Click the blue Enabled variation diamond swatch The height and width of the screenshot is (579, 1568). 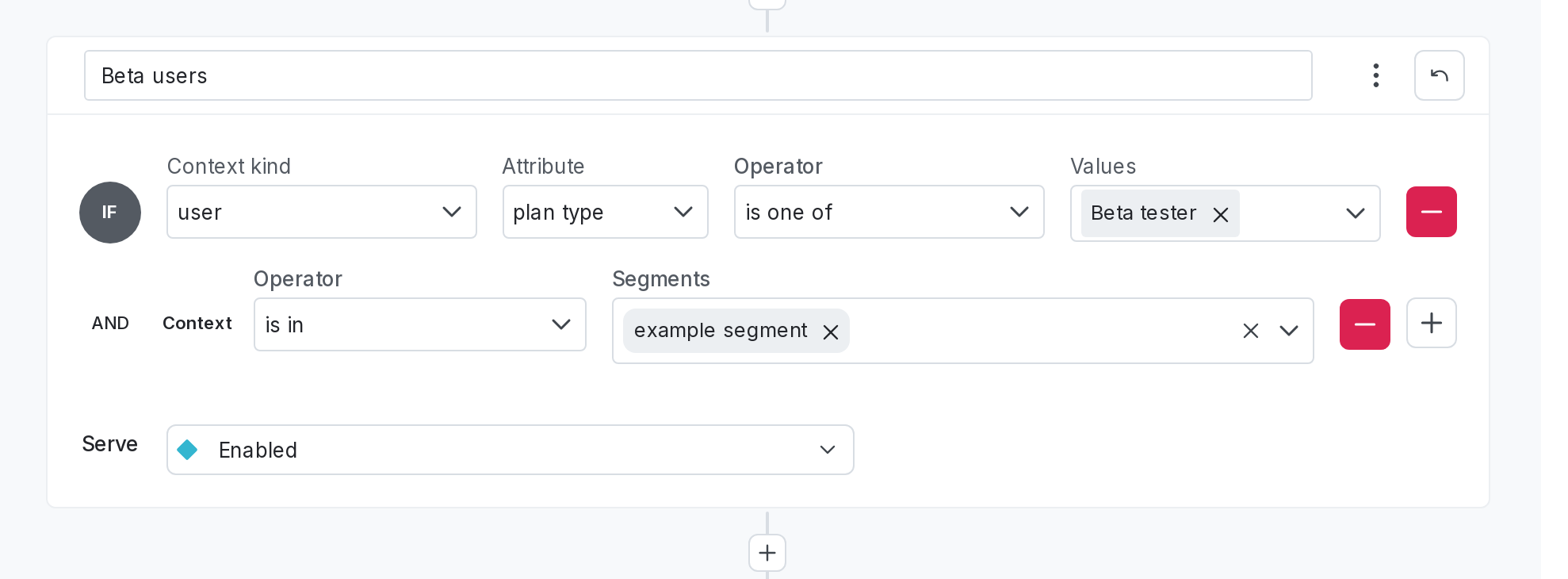click(188, 450)
